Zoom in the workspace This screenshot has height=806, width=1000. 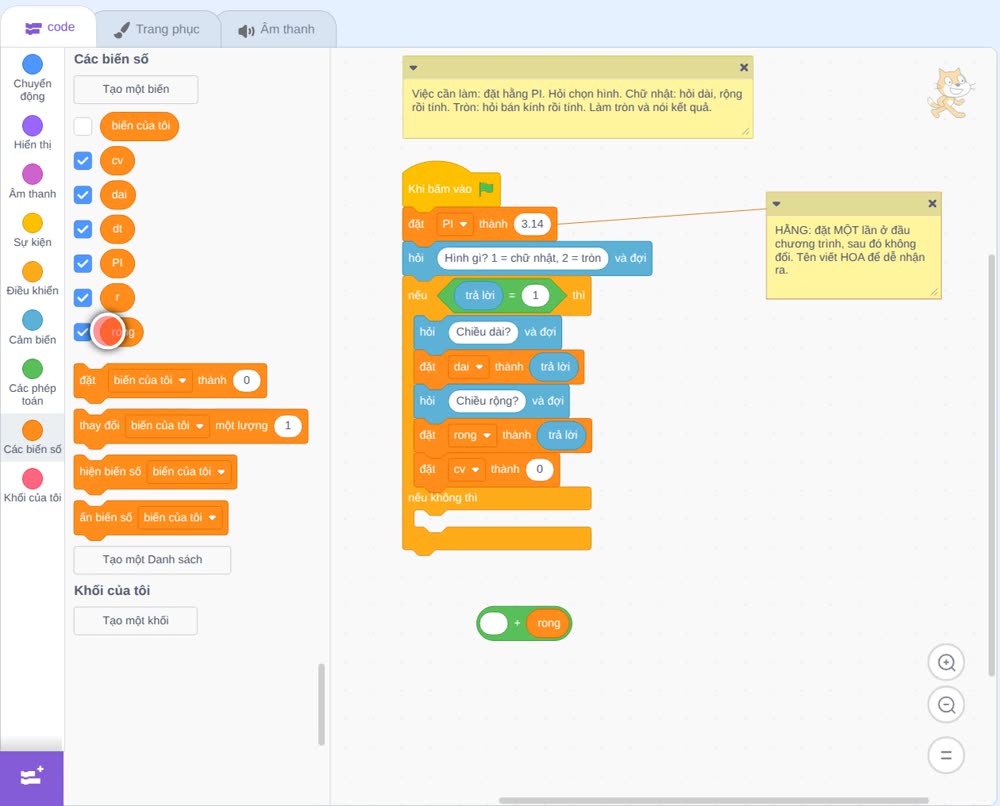point(946,663)
